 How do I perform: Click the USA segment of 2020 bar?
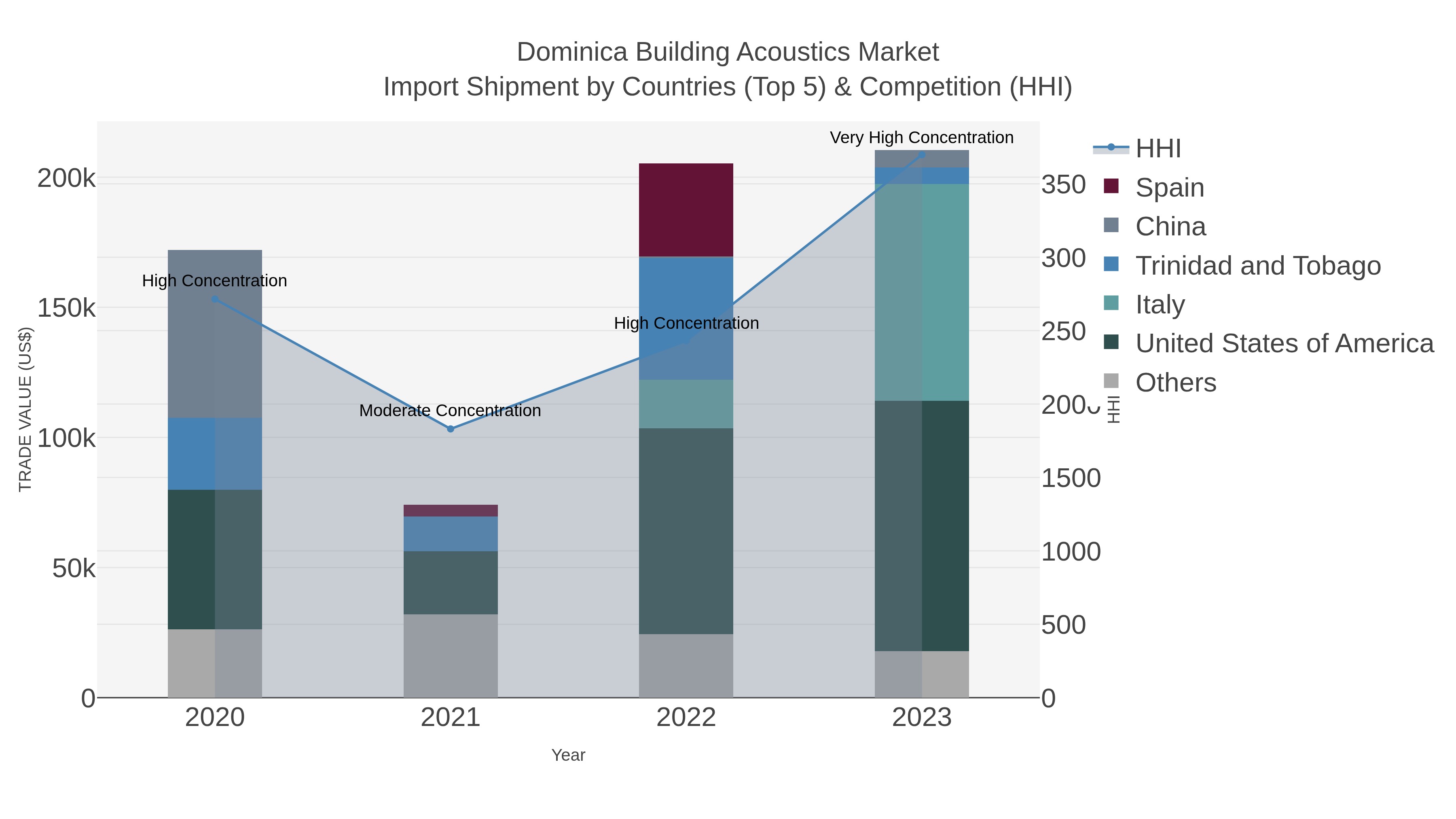pos(215,560)
